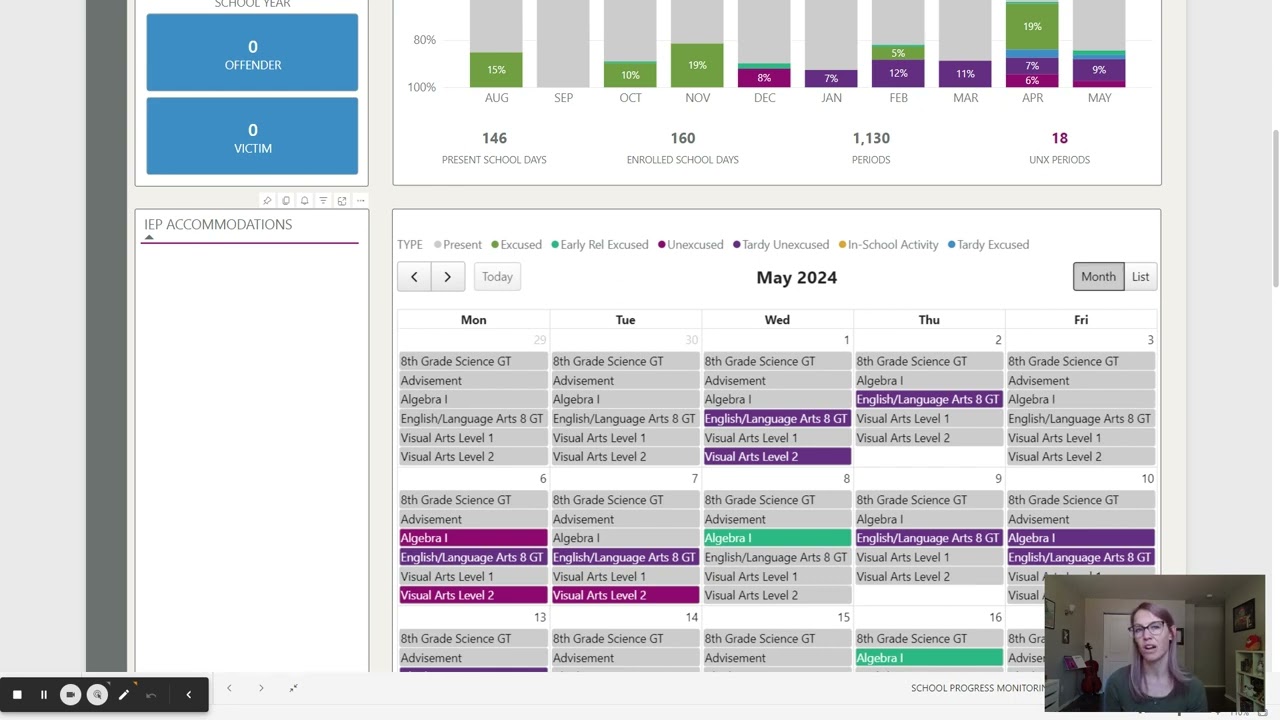The height and width of the screenshot is (720, 1280).
Task: Open focus mode for IEP Accommodations
Action: [x=342, y=201]
